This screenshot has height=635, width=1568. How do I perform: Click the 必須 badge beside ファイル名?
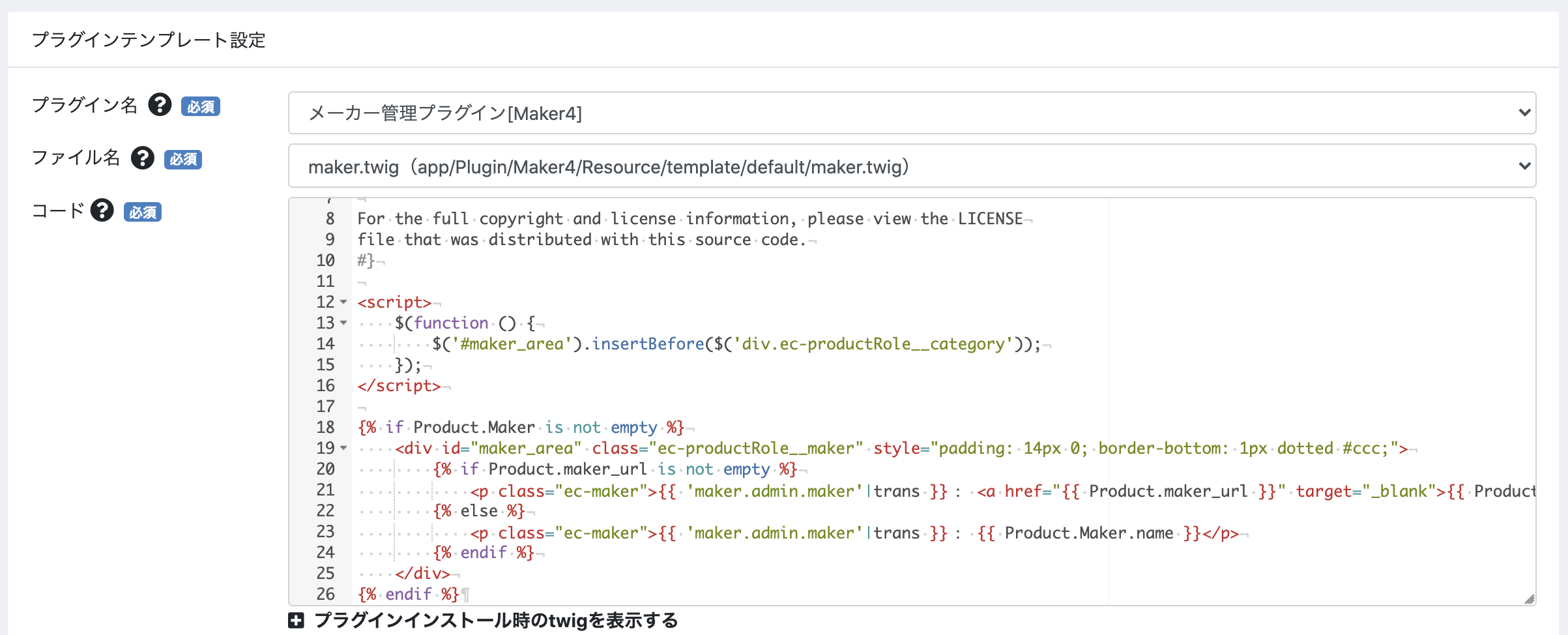click(183, 159)
